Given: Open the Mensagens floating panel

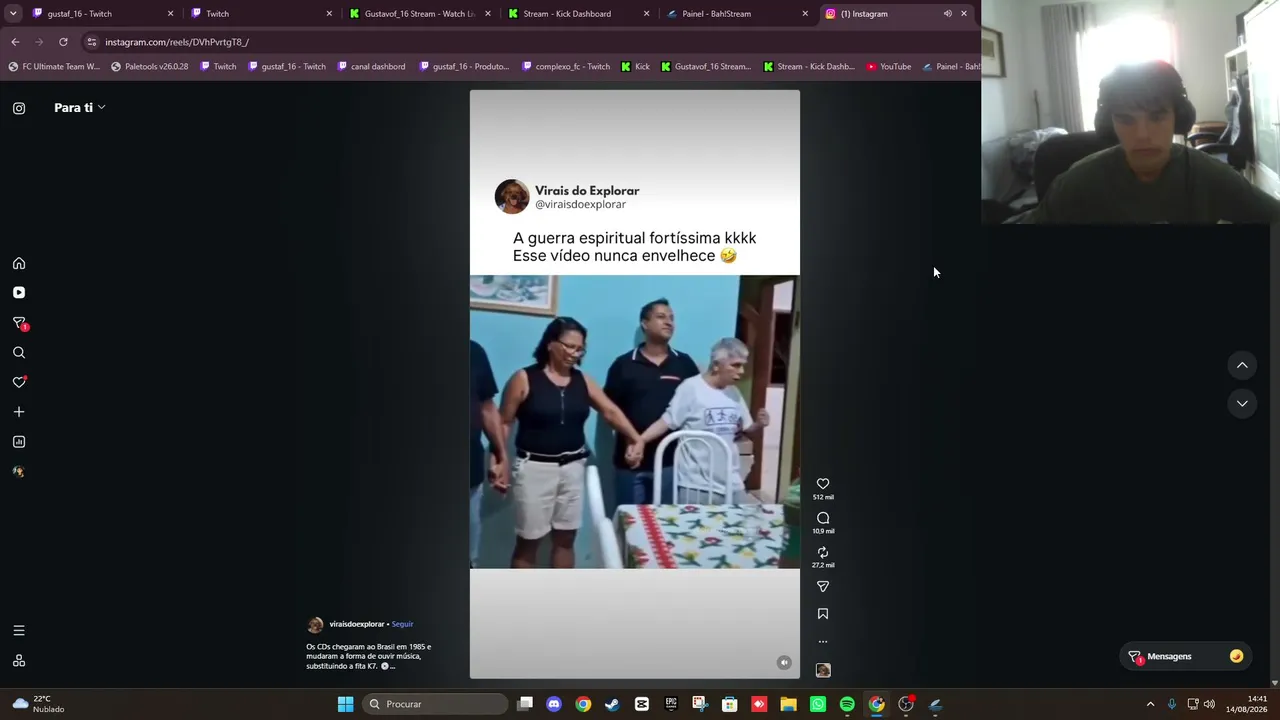Looking at the screenshot, I should click(x=1185, y=657).
